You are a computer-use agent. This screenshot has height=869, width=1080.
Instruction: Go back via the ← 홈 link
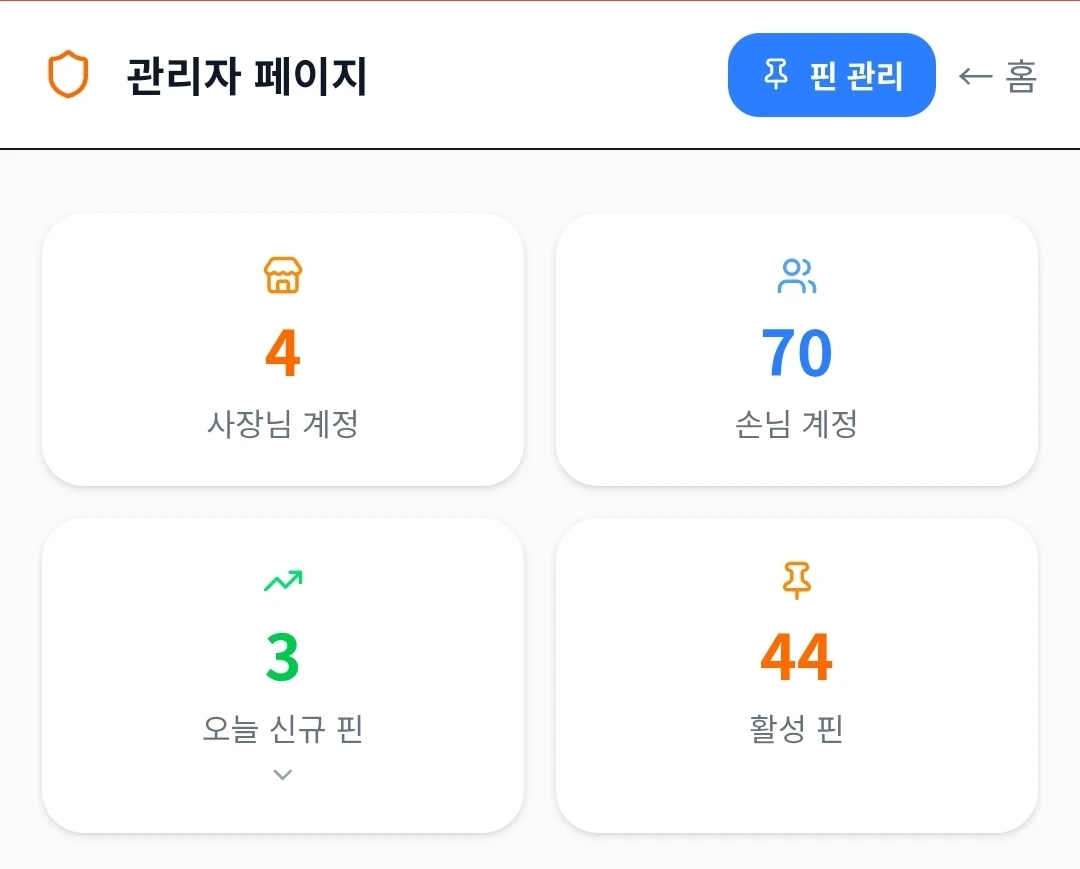(997, 76)
